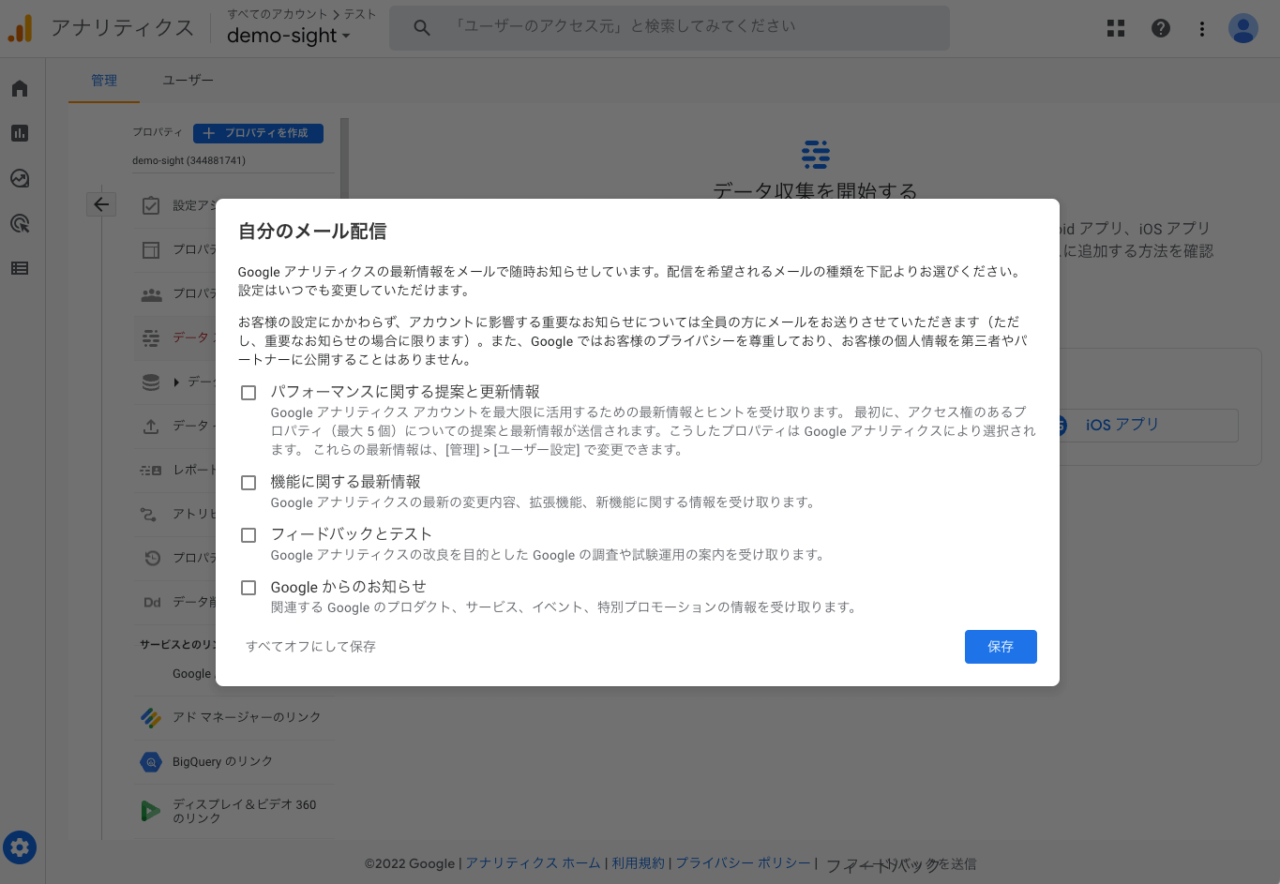Open the demo-sight account dropdown
The height and width of the screenshot is (884, 1280).
point(289,36)
